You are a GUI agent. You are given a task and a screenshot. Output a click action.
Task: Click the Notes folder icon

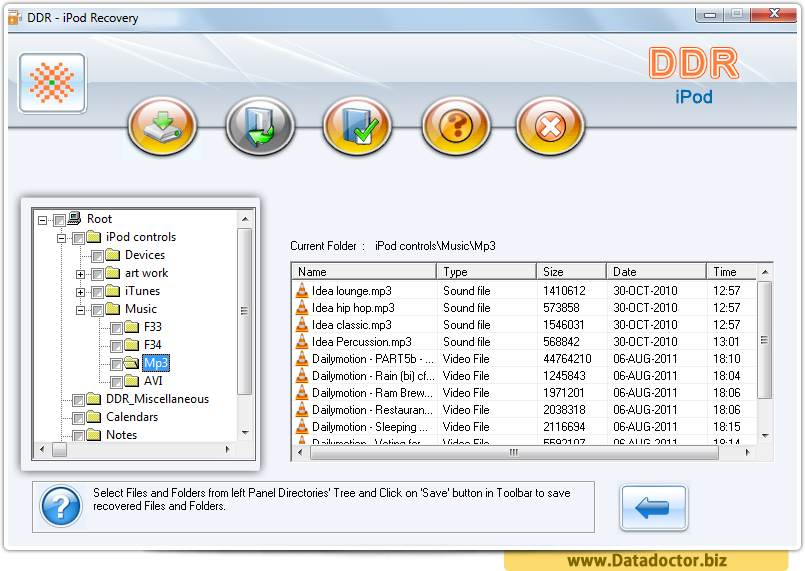click(x=93, y=434)
